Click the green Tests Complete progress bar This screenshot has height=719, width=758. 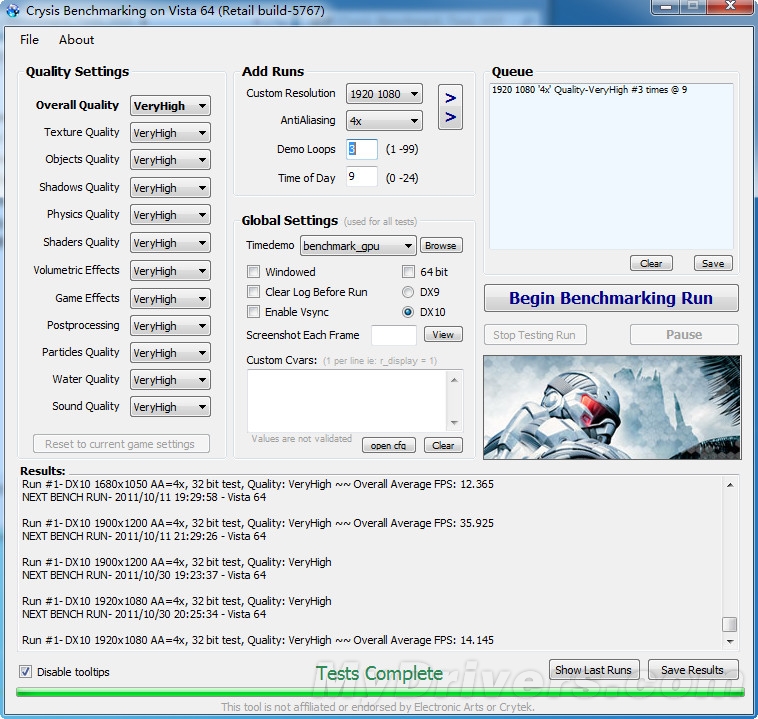(380, 692)
